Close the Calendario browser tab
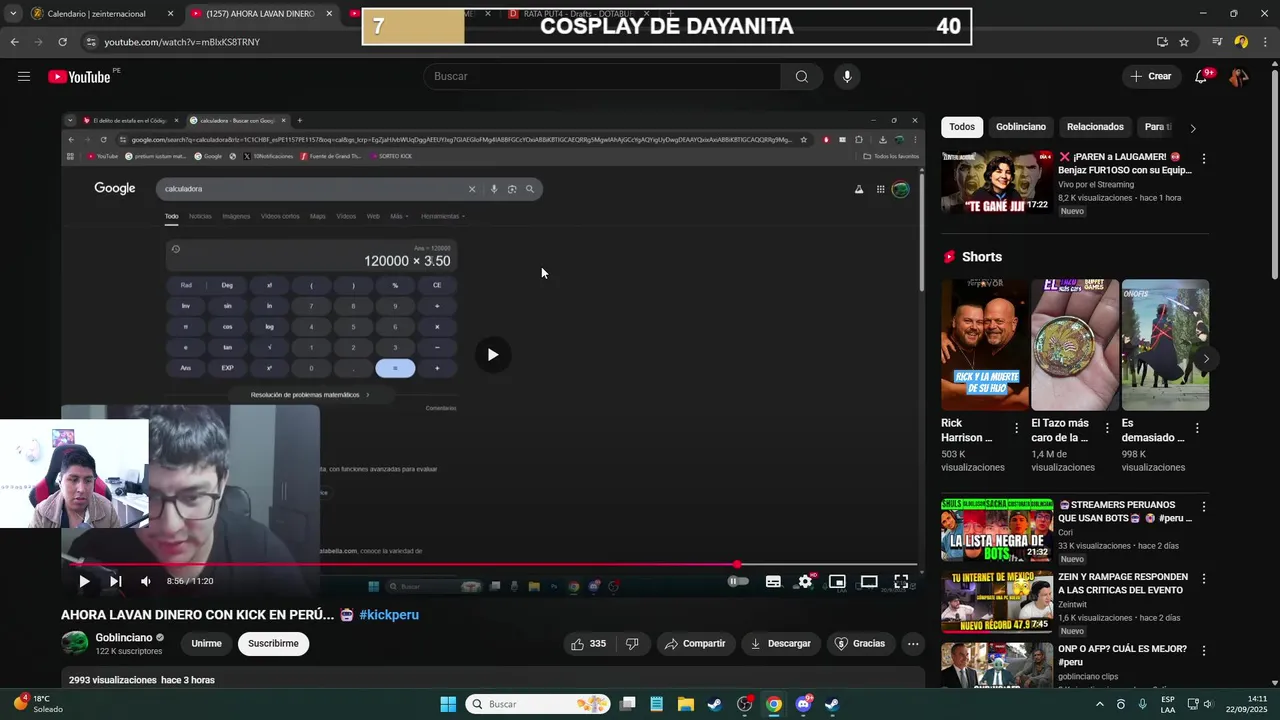 click(x=170, y=14)
